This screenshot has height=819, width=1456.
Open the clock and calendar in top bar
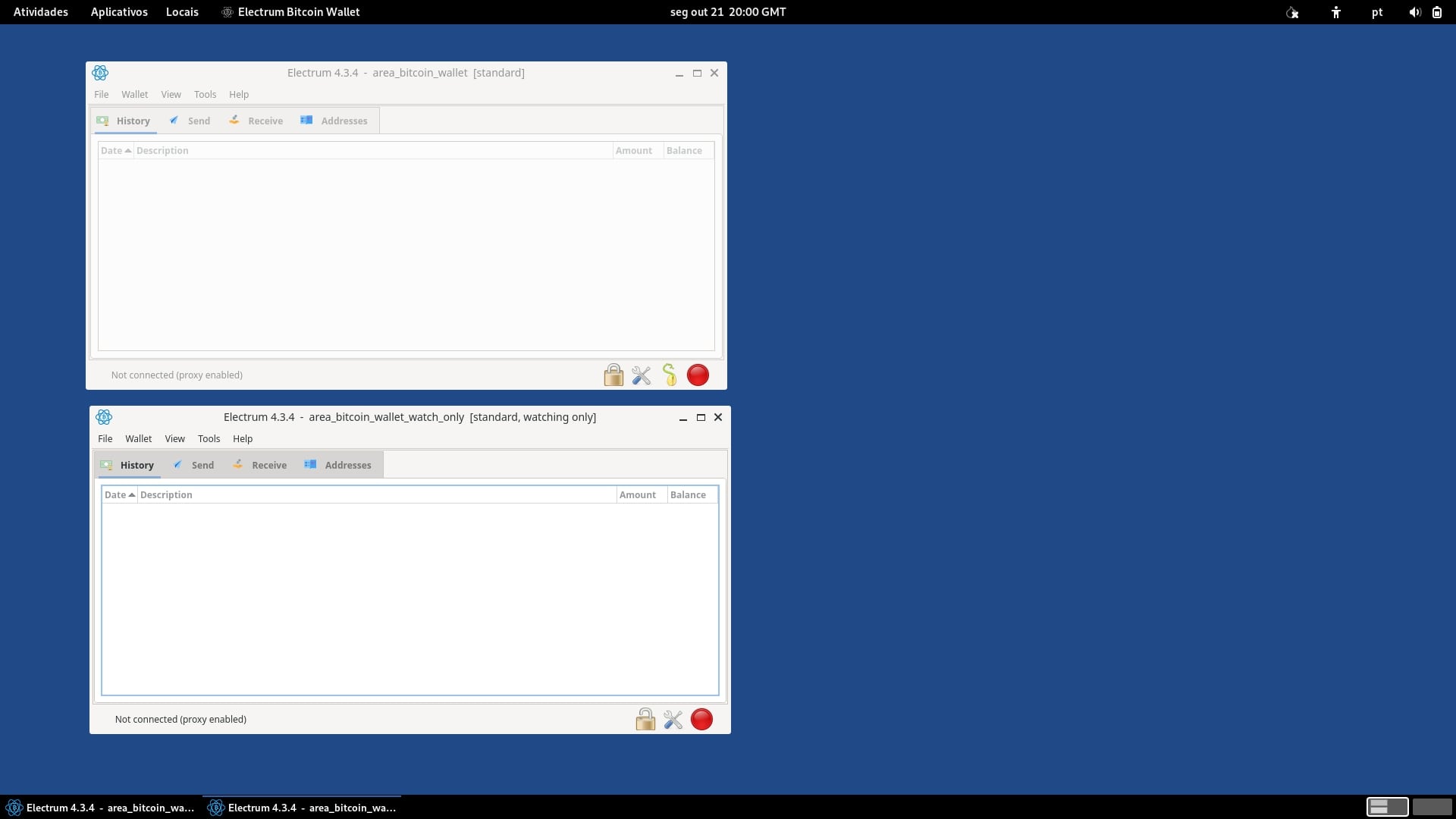coord(728,12)
